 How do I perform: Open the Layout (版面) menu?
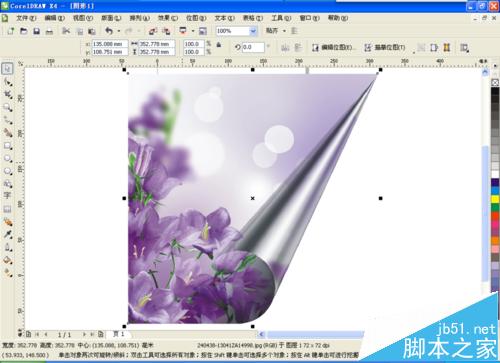pyautogui.click(x=111, y=18)
